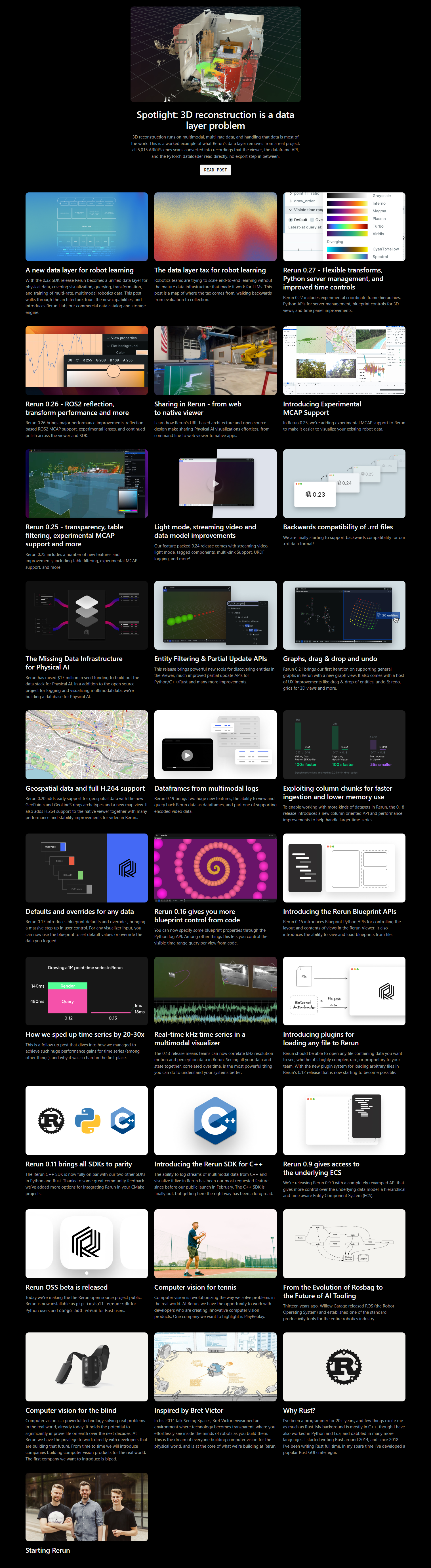This screenshot has width=431, height=1568.
Task: Open the green bar chart performance thumbnail
Action: [x=344, y=744]
